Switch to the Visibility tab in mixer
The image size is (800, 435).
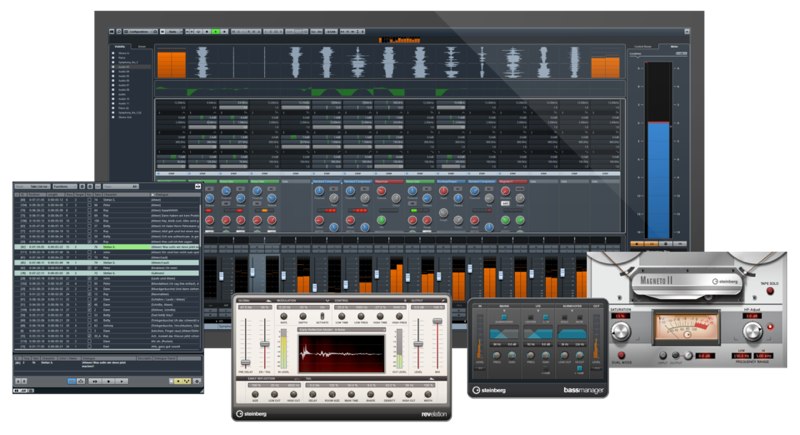tap(120, 46)
